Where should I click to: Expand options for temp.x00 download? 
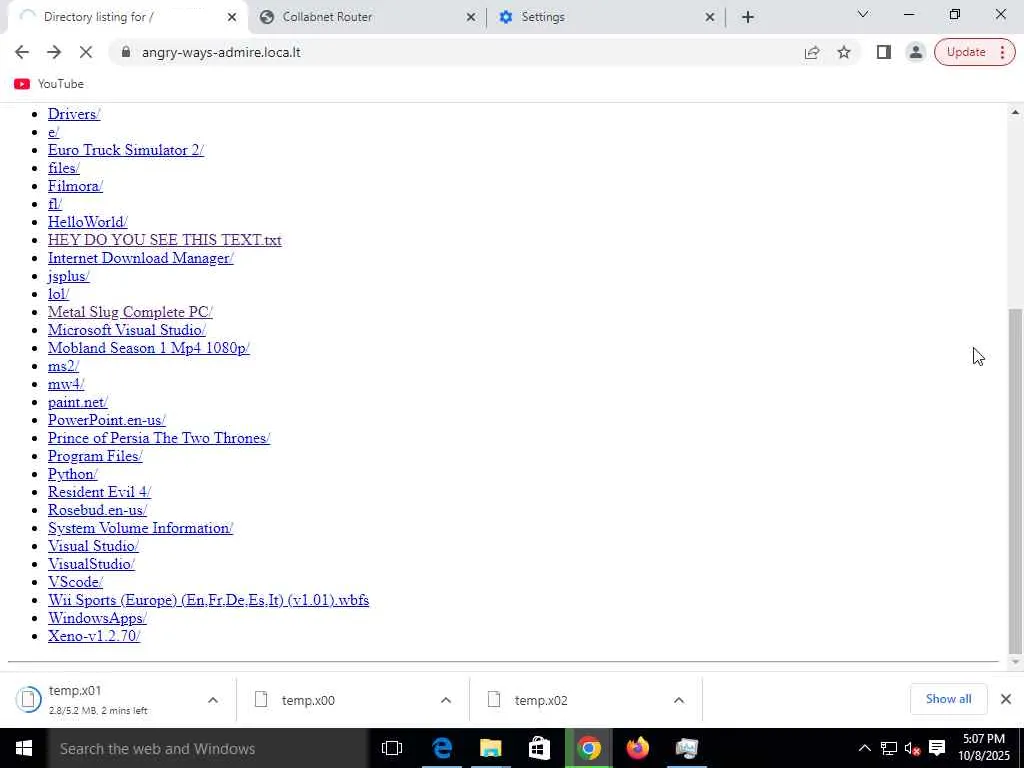[445, 700]
